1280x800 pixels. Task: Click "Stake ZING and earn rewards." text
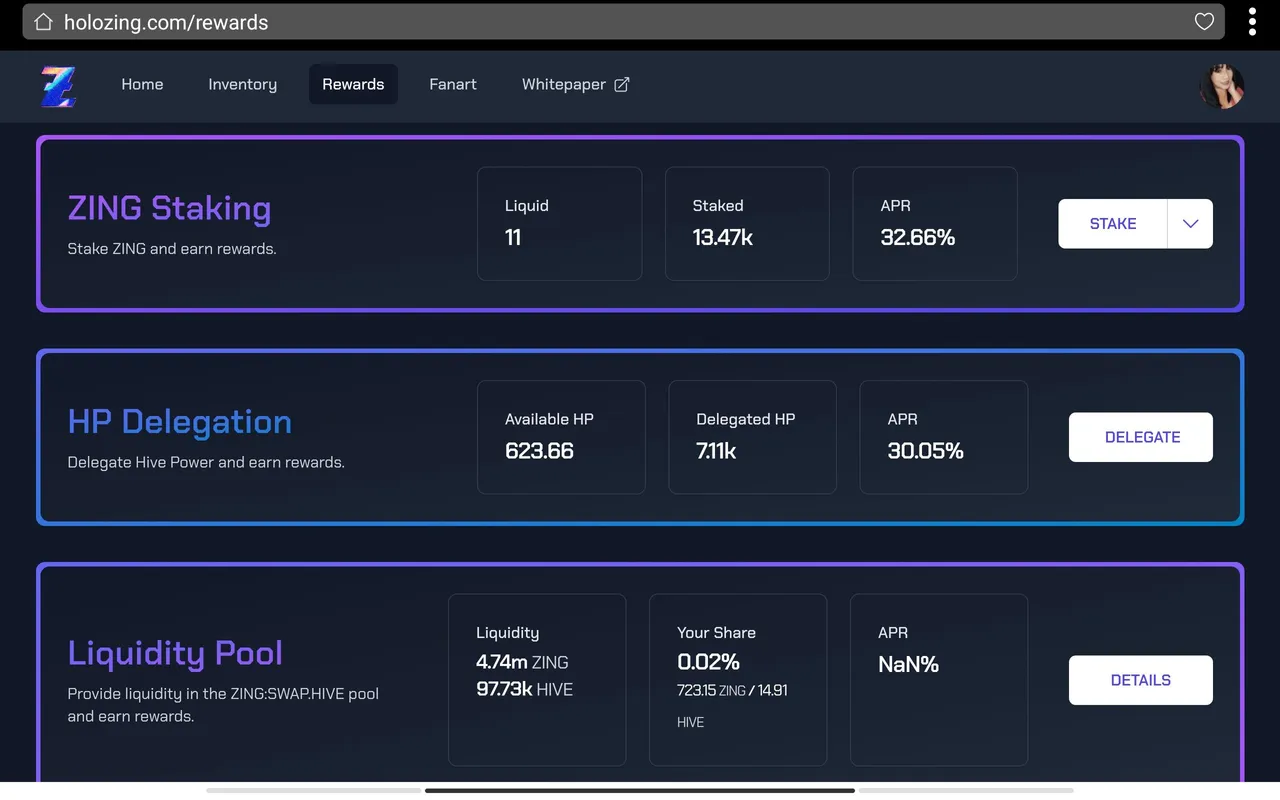172,248
